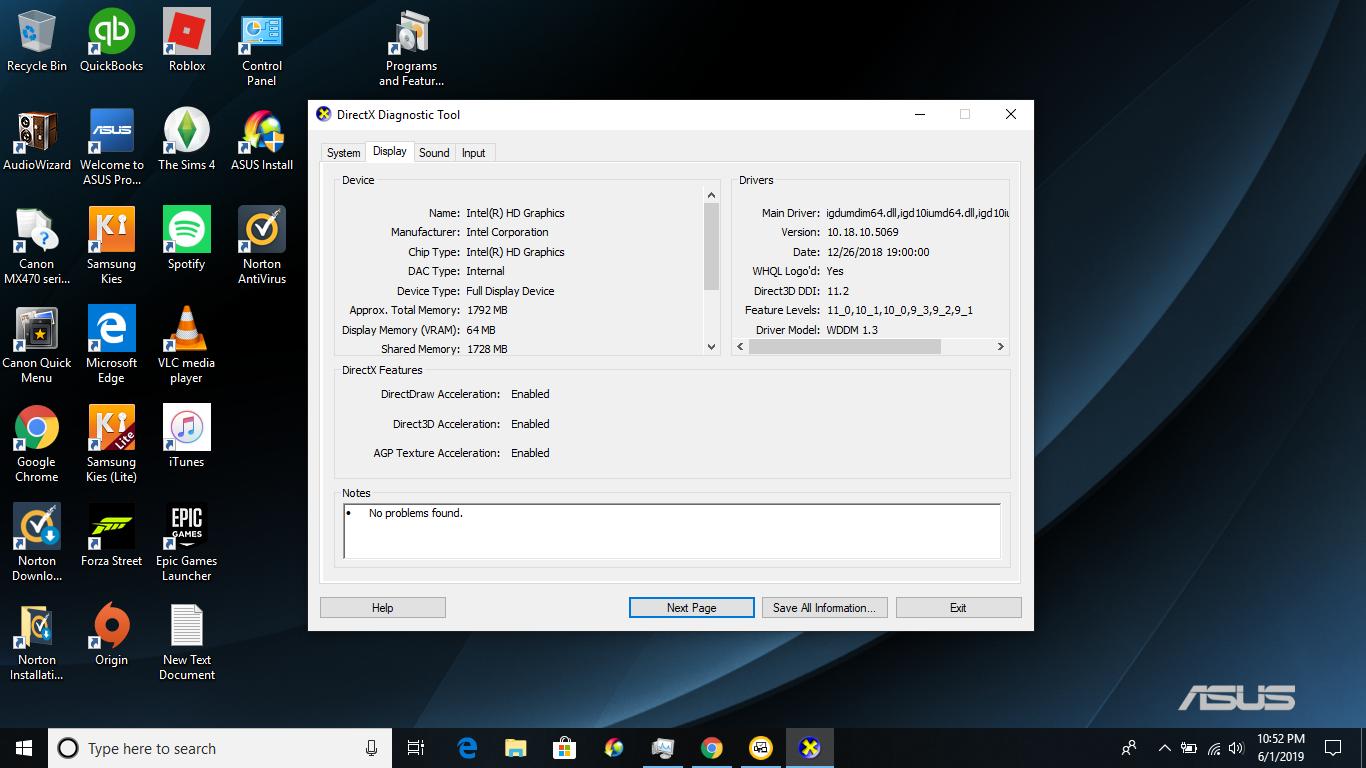This screenshot has height=768, width=1366.
Task: Click the Drivers horizontal scrollbar thumb
Action: click(x=845, y=347)
